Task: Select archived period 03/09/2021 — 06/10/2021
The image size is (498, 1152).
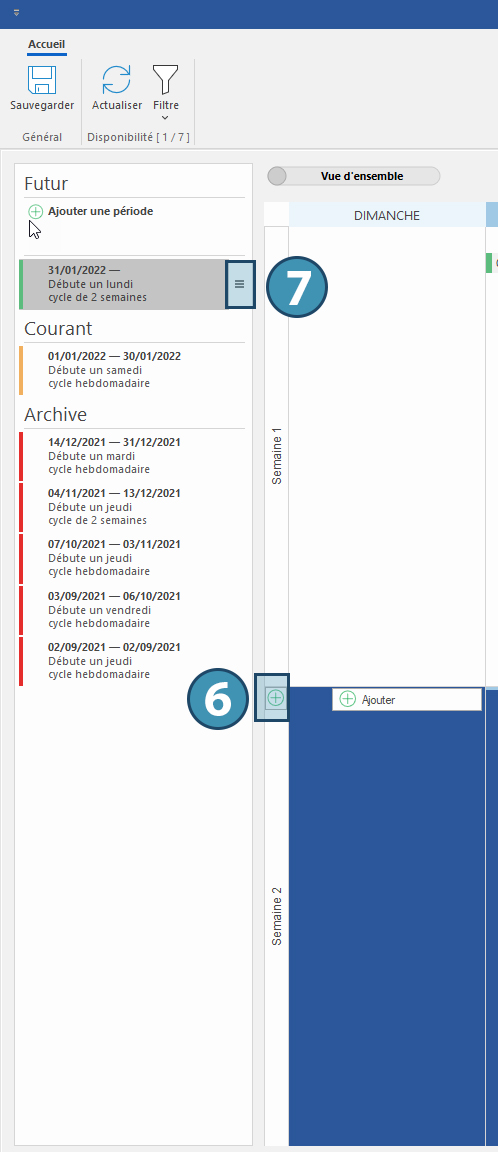Action: (x=132, y=610)
